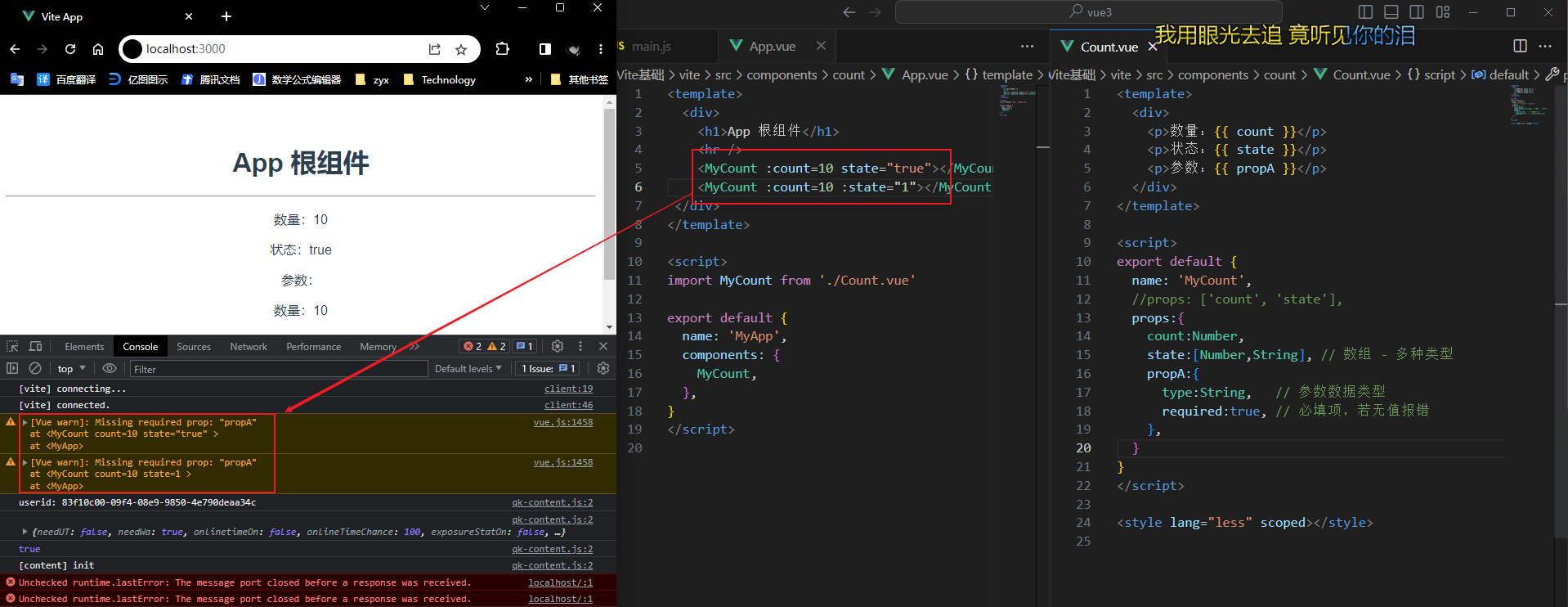Viewport: 1568px width, 607px height.
Task: Go back in the browser
Action: [x=15, y=49]
